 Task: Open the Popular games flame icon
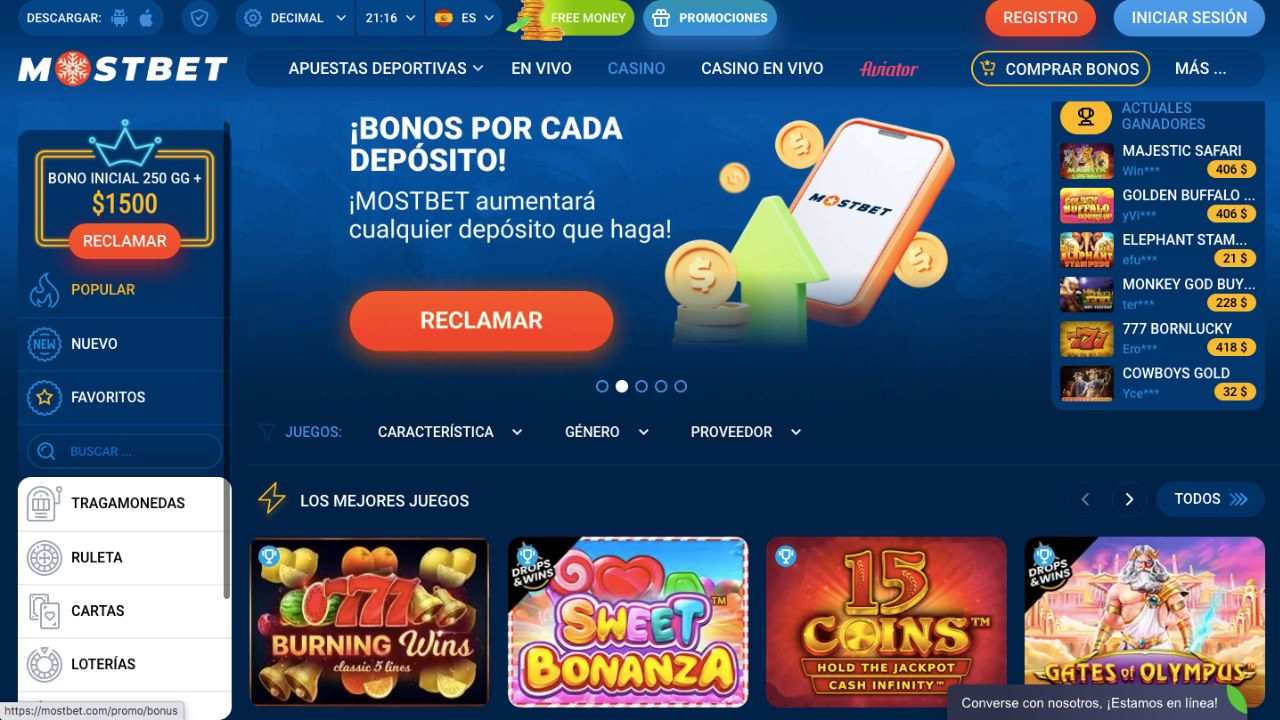pos(44,290)
